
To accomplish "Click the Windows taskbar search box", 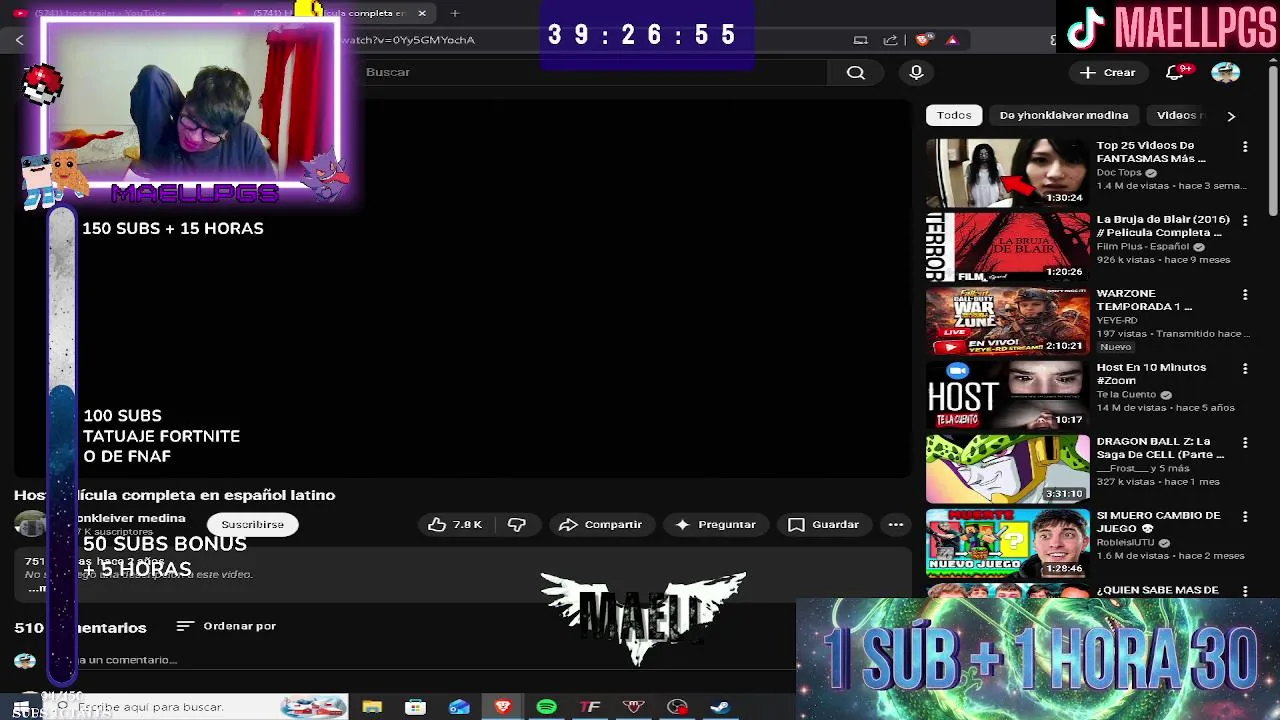I will [x=195, y=707].
